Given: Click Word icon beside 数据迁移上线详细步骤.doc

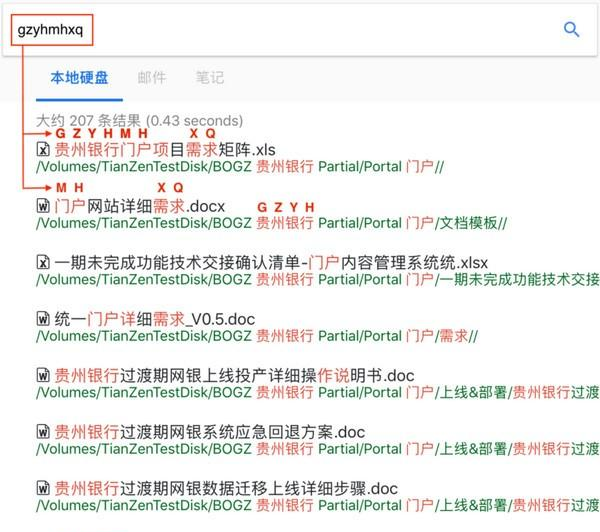Looking at the screenshot, I should [43, 488].
